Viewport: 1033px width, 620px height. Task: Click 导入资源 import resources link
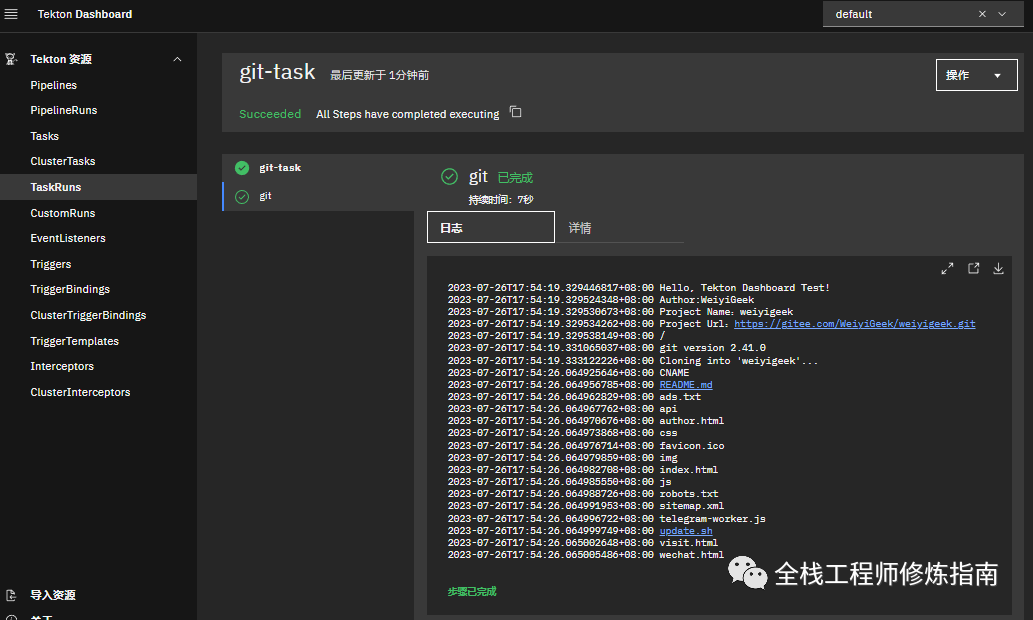point(53,595)
